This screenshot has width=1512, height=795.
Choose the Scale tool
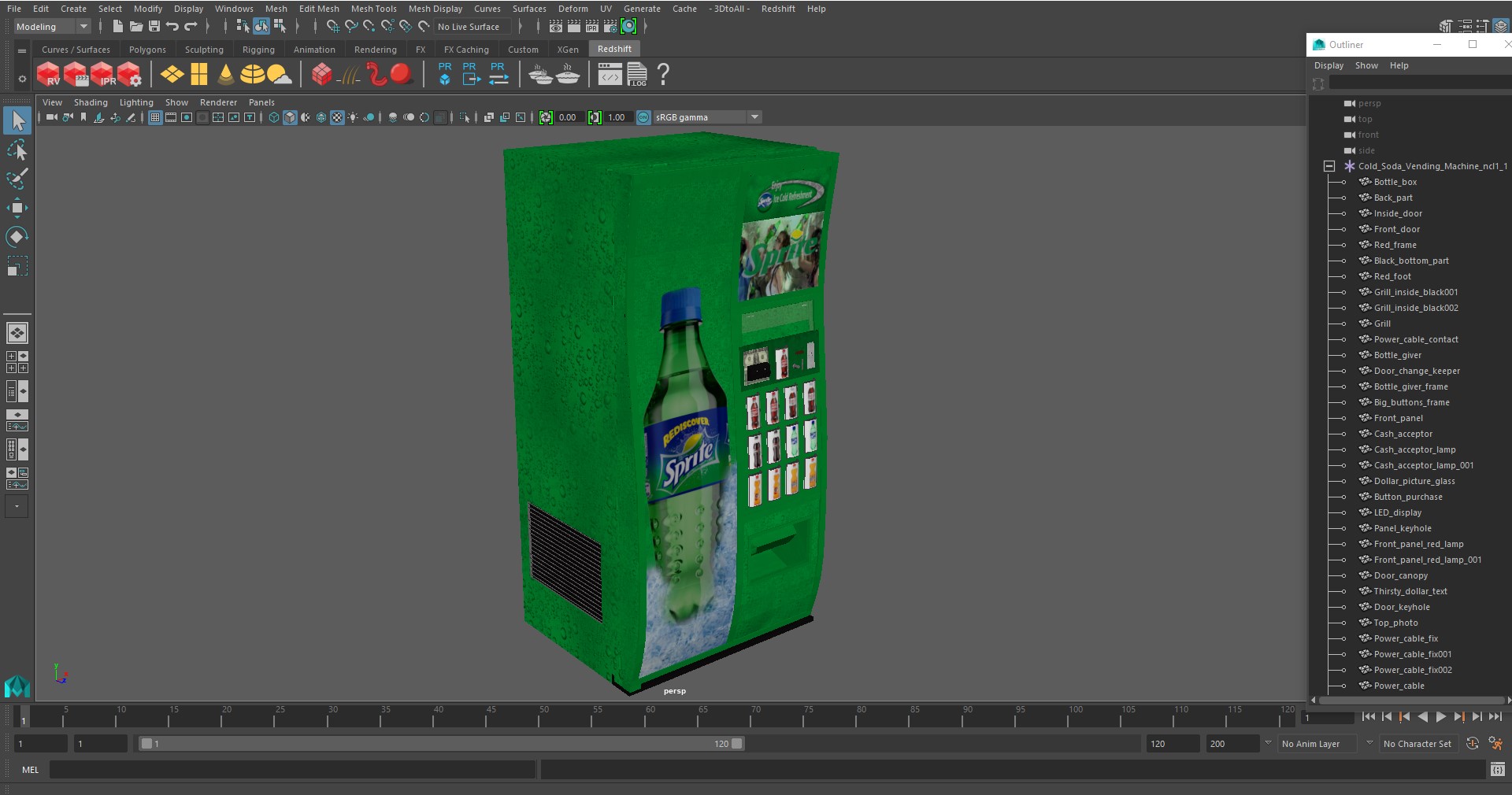click(x=17, y=266)
